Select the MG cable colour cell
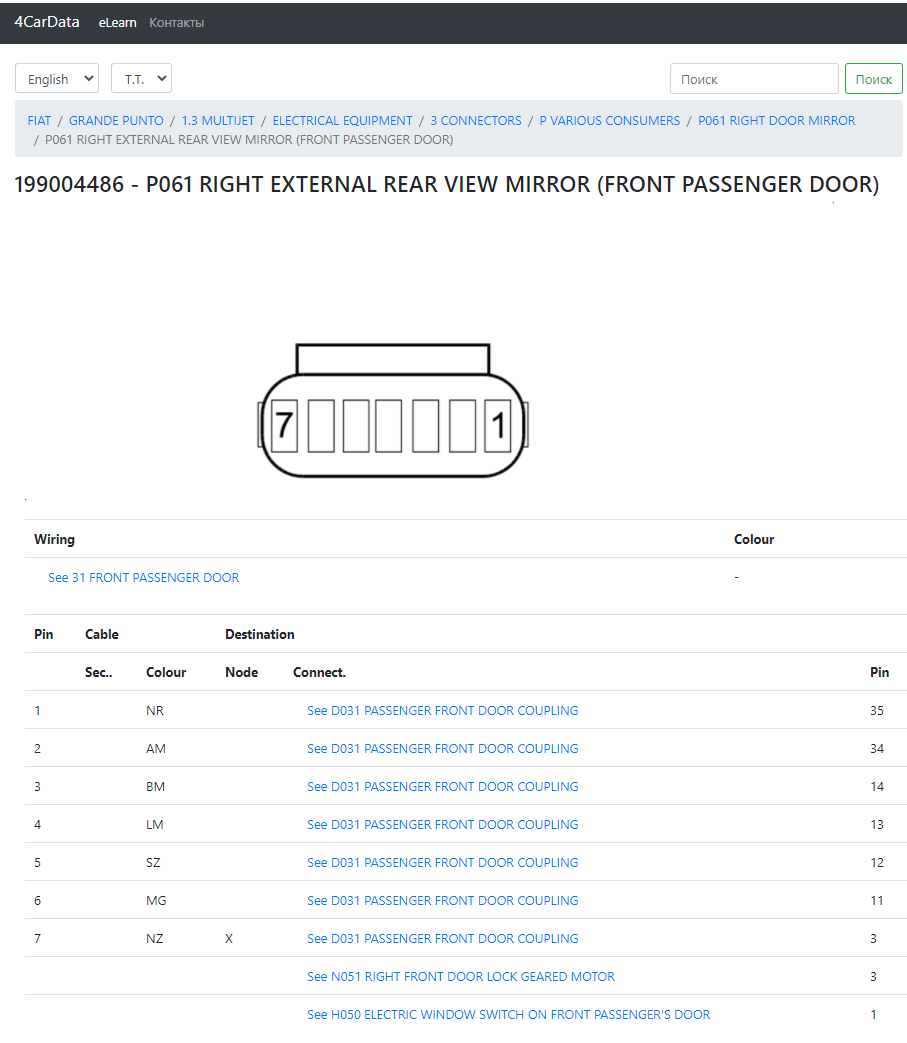The image size is (907, 1043). (x=156, y=900)
